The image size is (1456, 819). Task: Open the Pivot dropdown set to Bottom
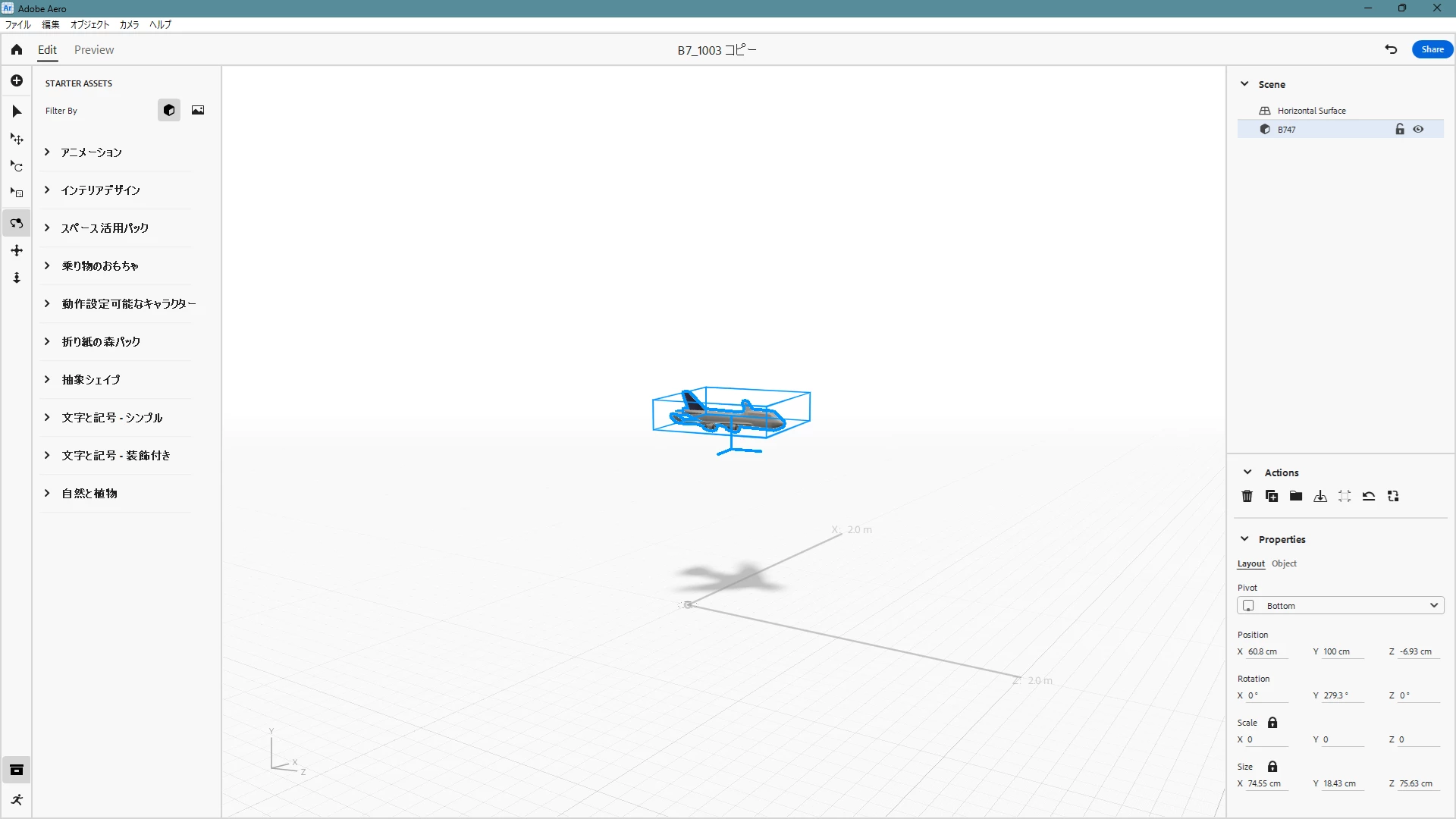pos(1340,605)
